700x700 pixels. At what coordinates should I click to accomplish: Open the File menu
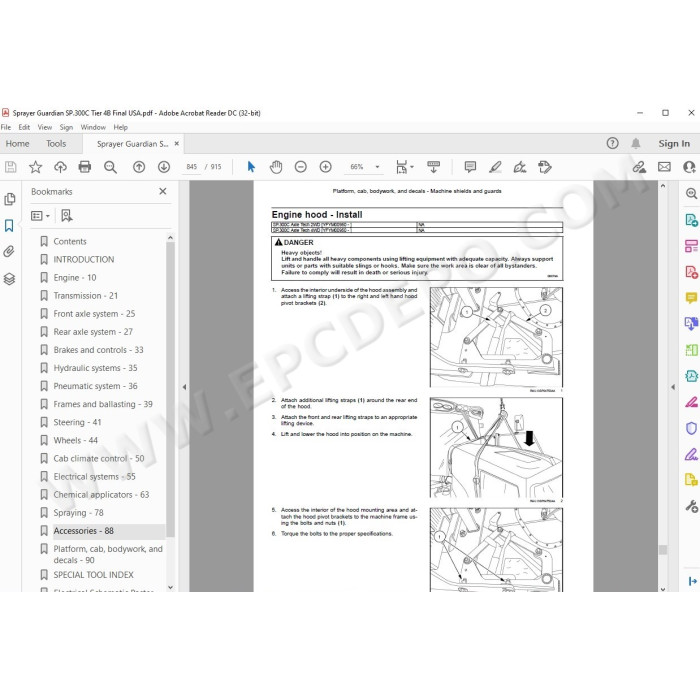[6, 127]
